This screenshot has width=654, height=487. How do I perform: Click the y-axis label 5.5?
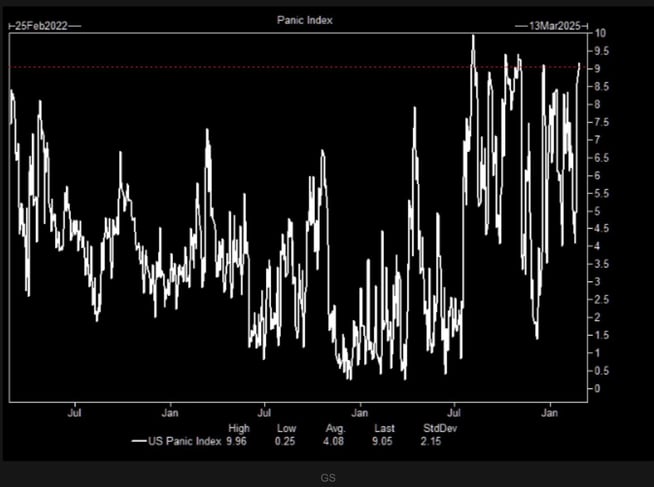click(601, 193)
